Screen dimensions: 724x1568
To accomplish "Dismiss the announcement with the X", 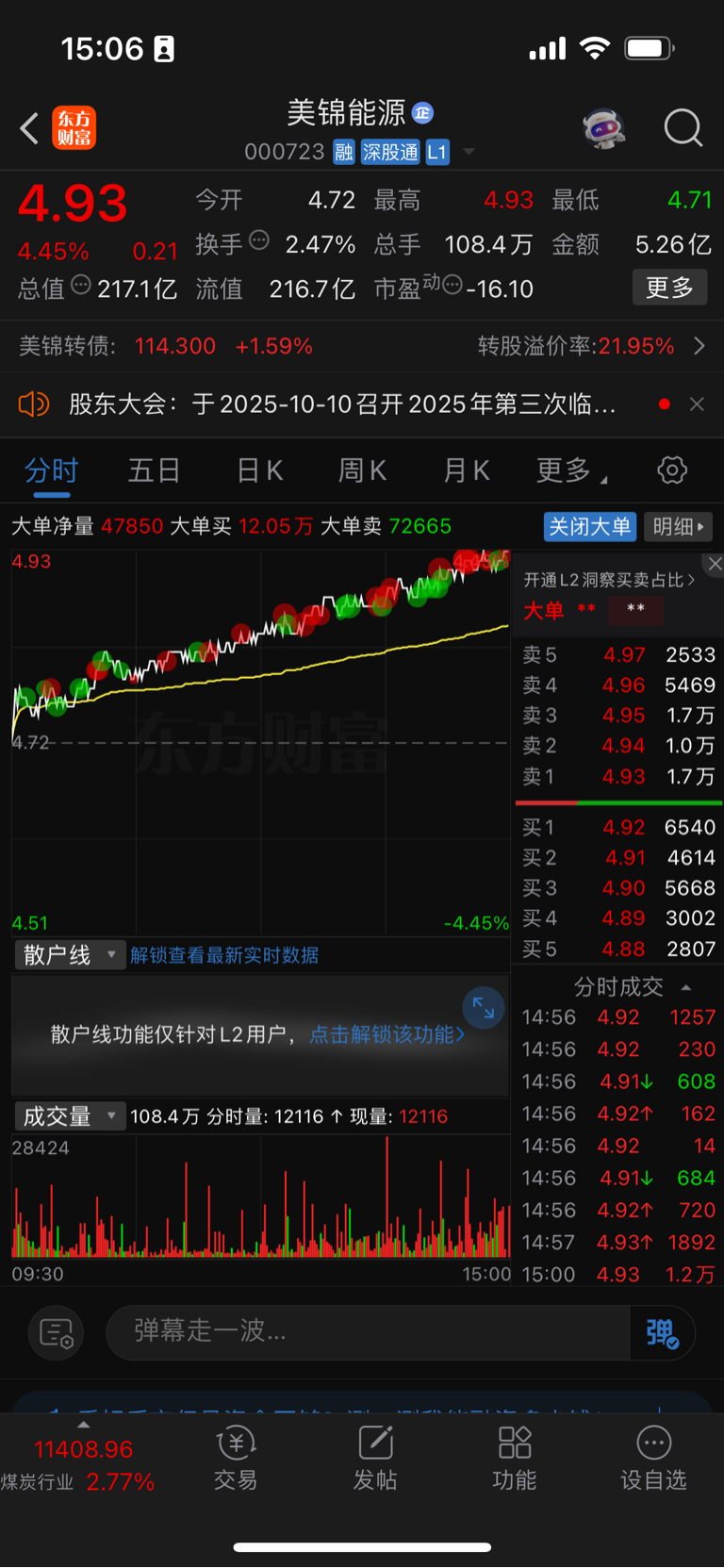I will click(x=697, y=404).
